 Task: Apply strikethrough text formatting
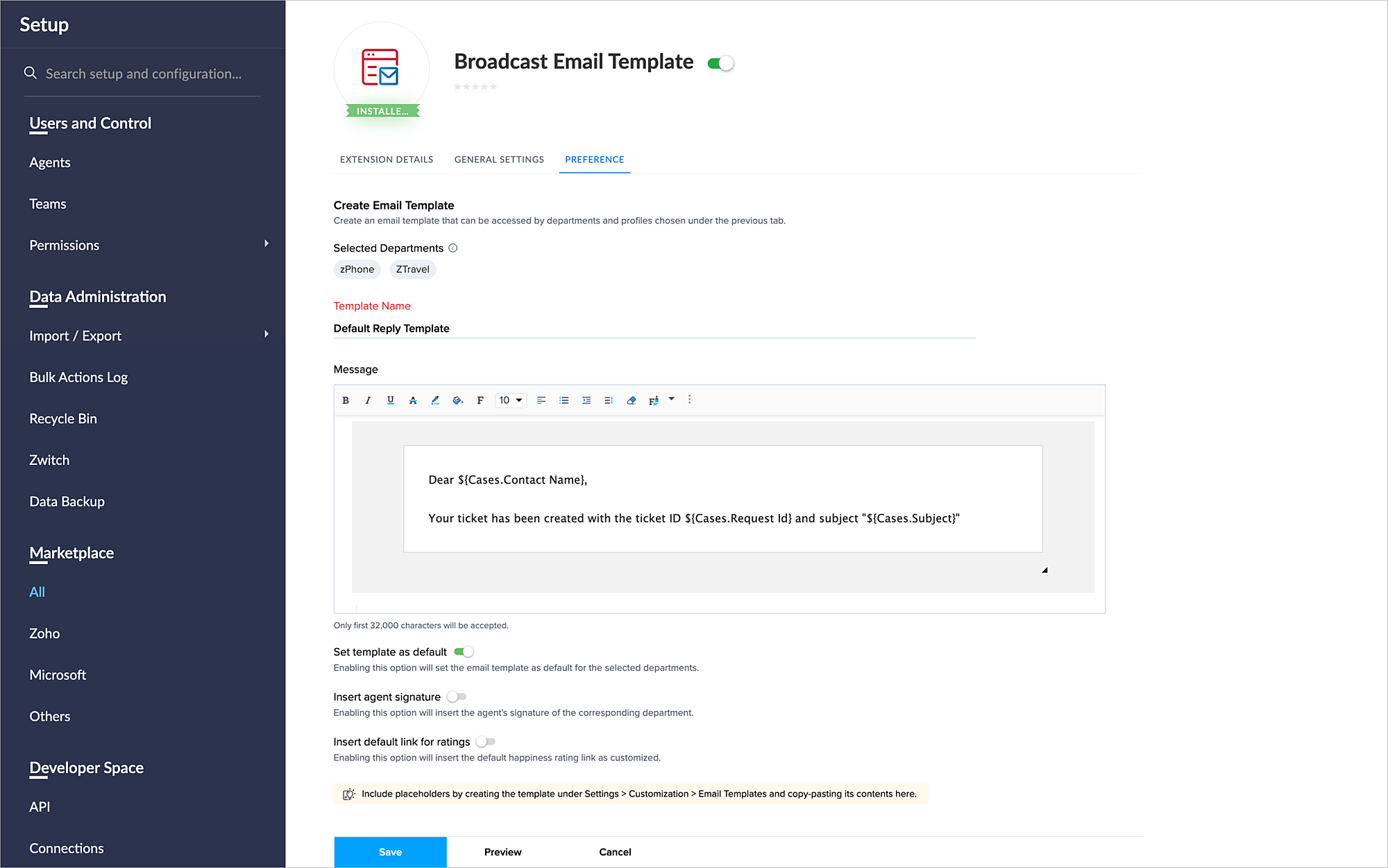click(413, 400)
